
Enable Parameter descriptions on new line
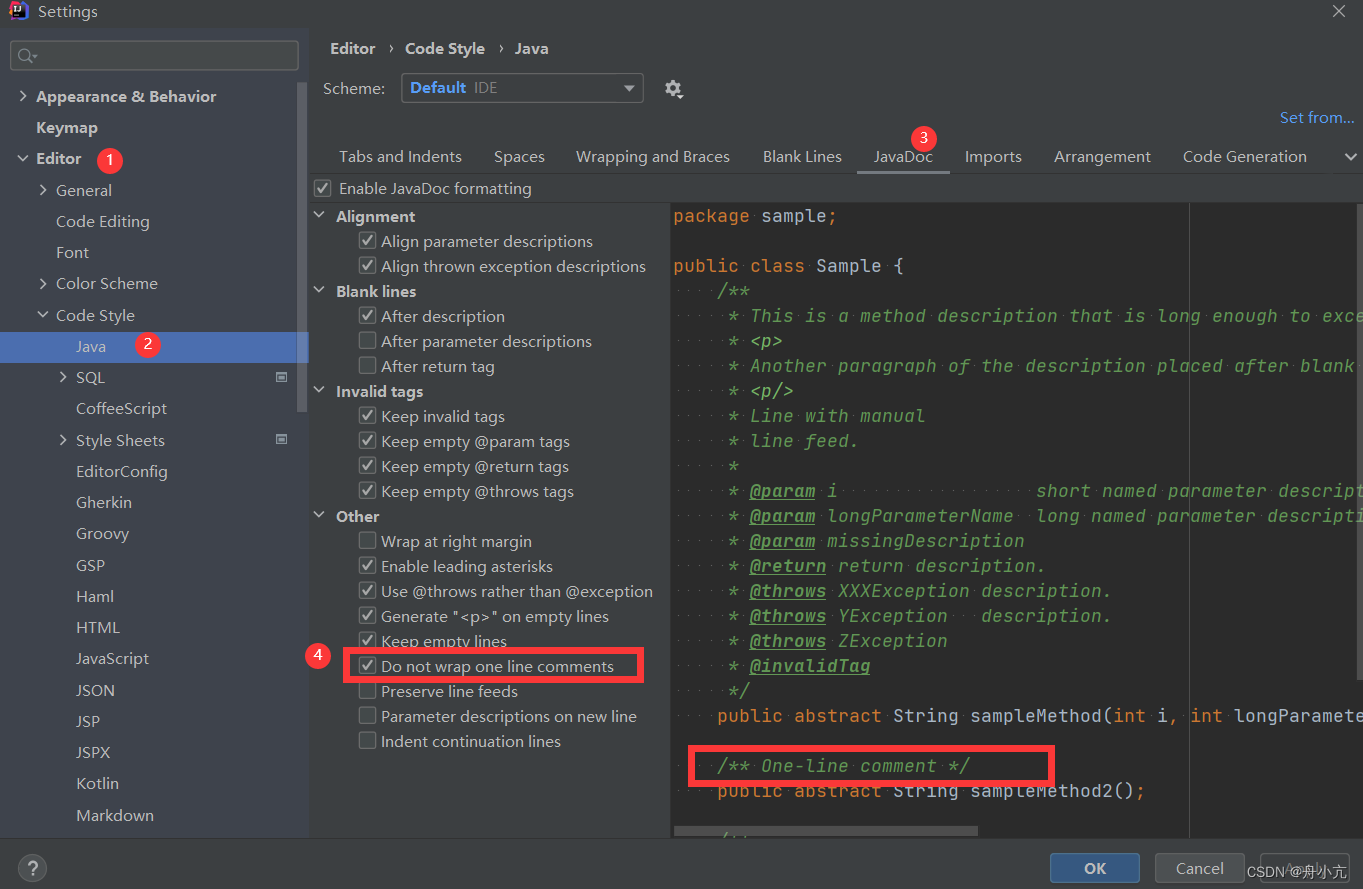pos(368,716)
